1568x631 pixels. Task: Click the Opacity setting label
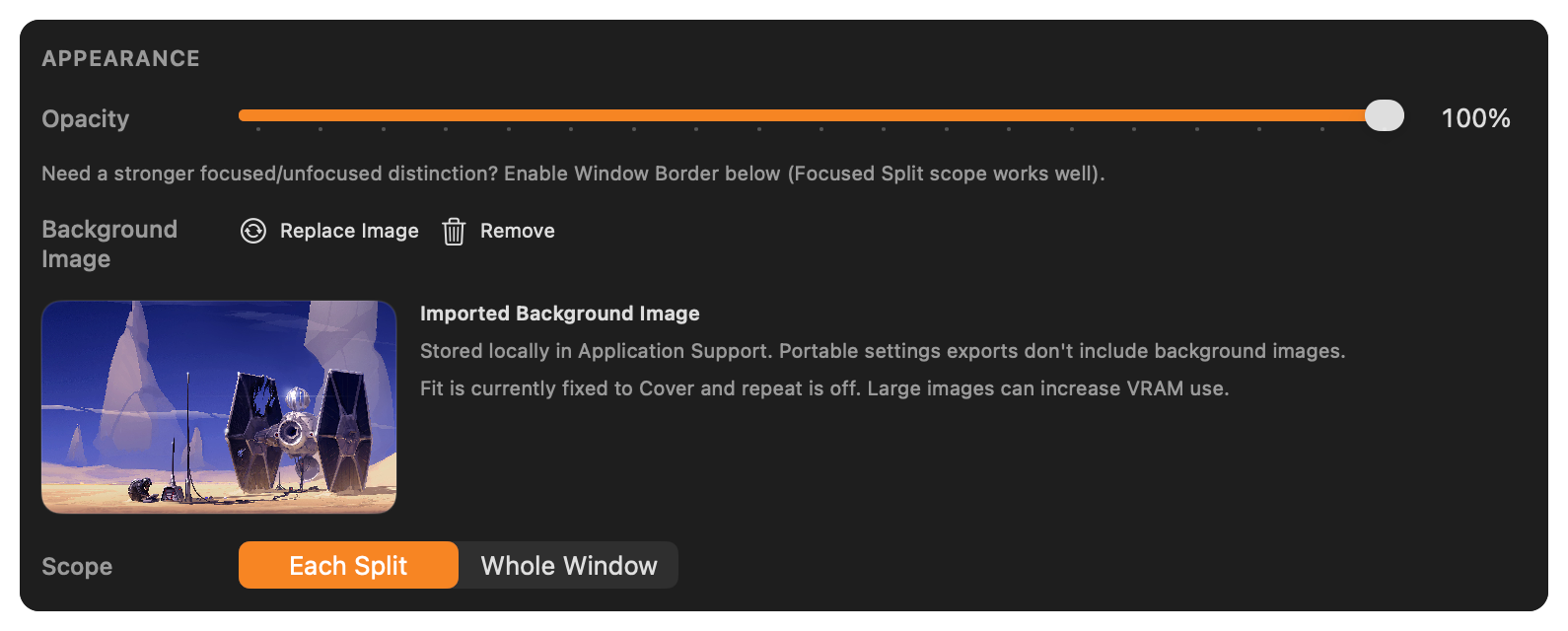click(86, 119)
